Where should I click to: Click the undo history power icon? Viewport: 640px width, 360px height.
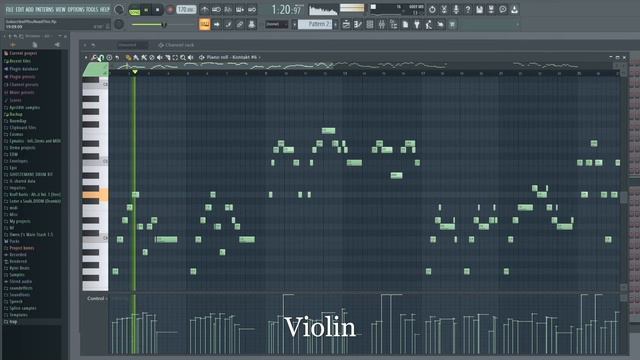coord(432,9)
